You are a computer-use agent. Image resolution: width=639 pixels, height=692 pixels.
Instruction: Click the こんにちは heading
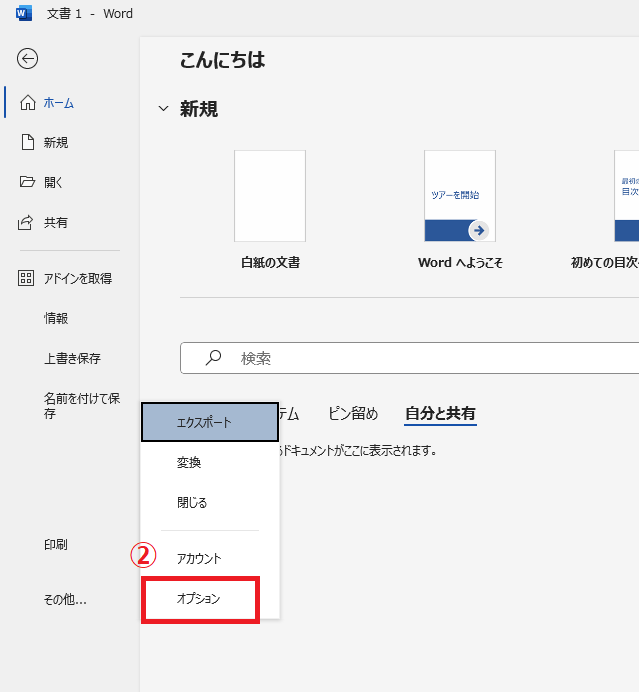[222, 60]
